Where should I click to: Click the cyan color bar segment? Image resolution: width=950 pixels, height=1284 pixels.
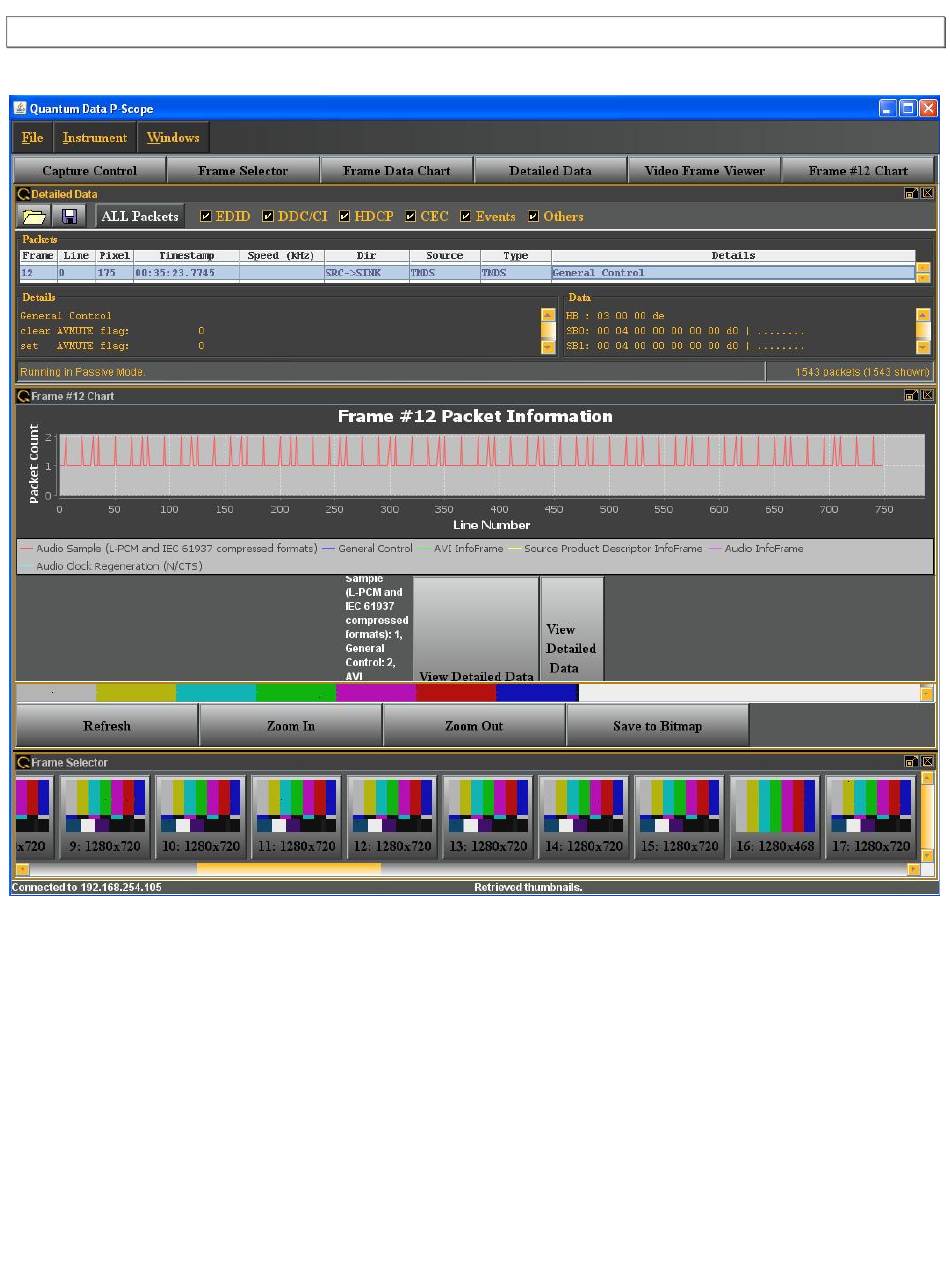pyautogui.click(x=216, y=692)
